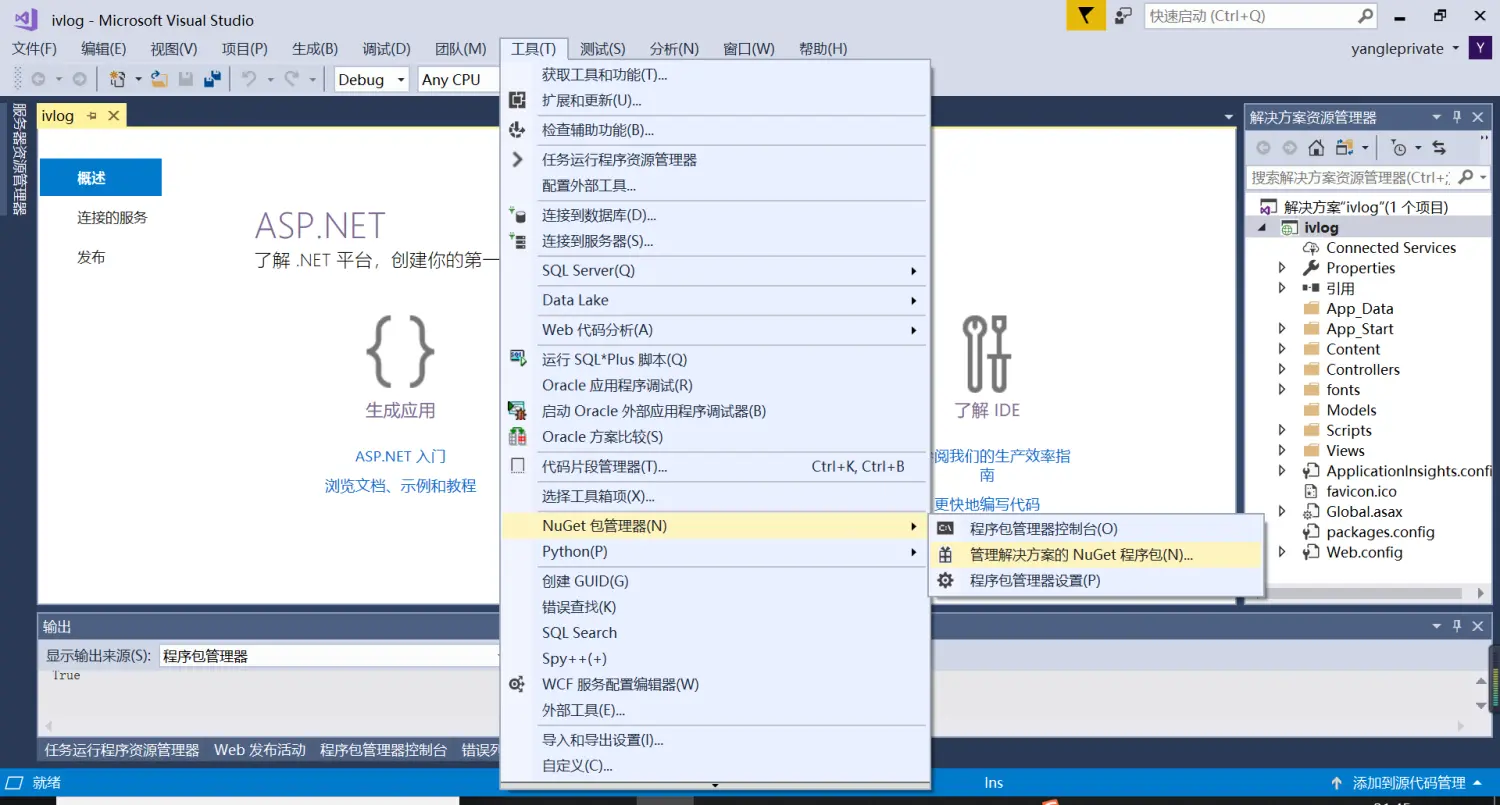
Task: Click Manage NuGet Packages for Solution item
Action: point(1097,555)
